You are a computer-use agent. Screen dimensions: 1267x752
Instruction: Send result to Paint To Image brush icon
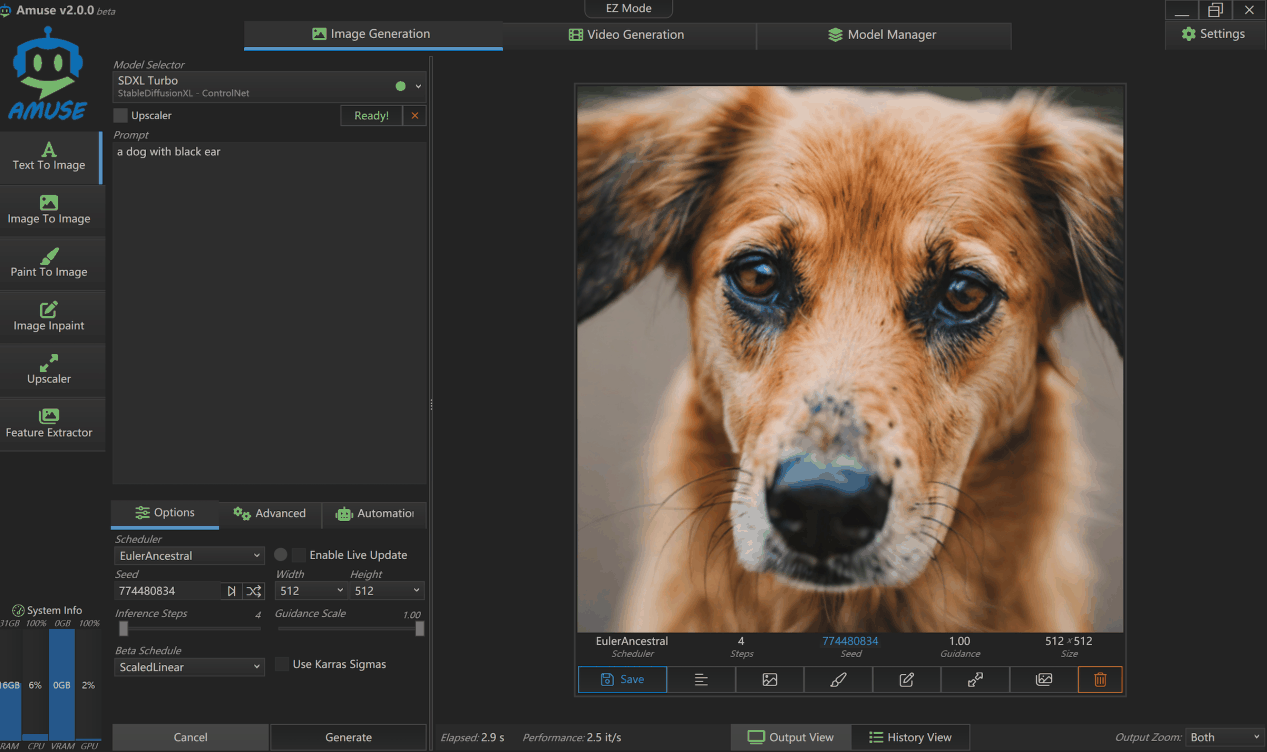coord(838,679)
